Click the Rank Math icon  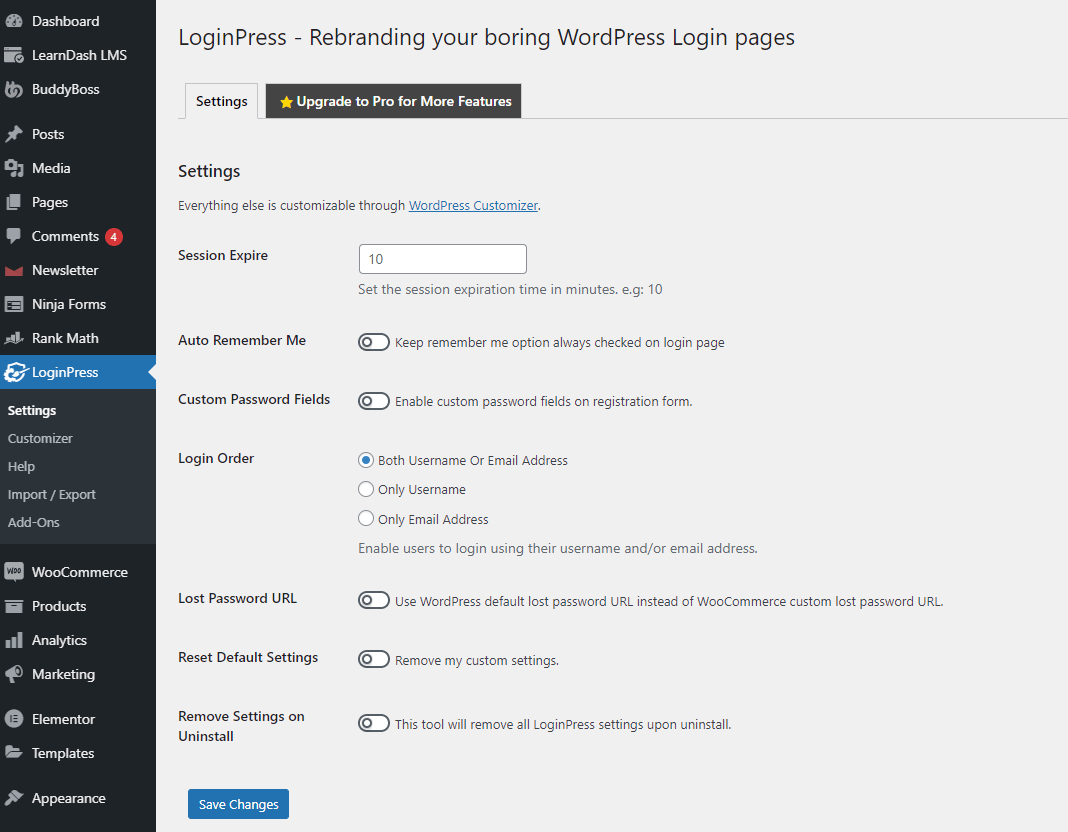point(14,338)
